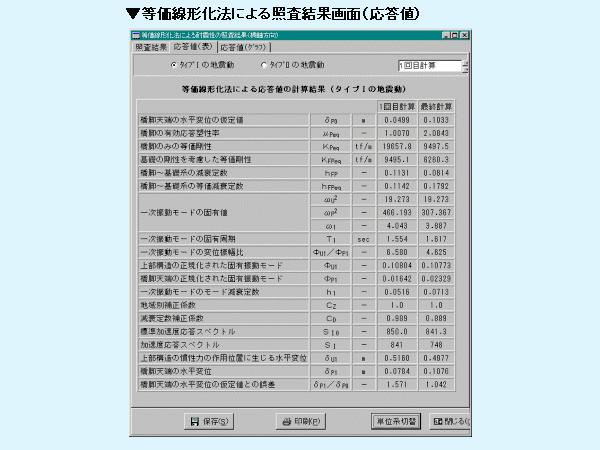Maximize the 照査結果 window
This screenshot has height=450, width=600.
pyautogui.click(x=453, y=34)
